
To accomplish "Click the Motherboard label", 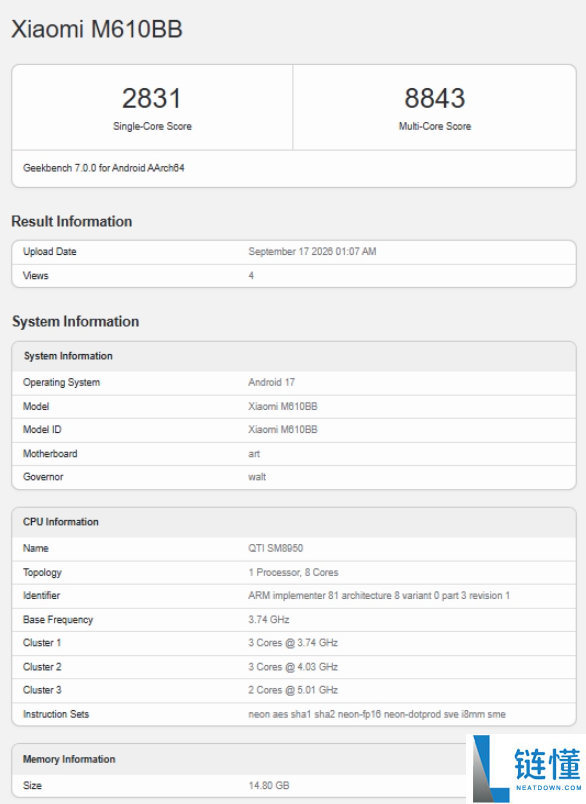I will [x=50, y=454].
